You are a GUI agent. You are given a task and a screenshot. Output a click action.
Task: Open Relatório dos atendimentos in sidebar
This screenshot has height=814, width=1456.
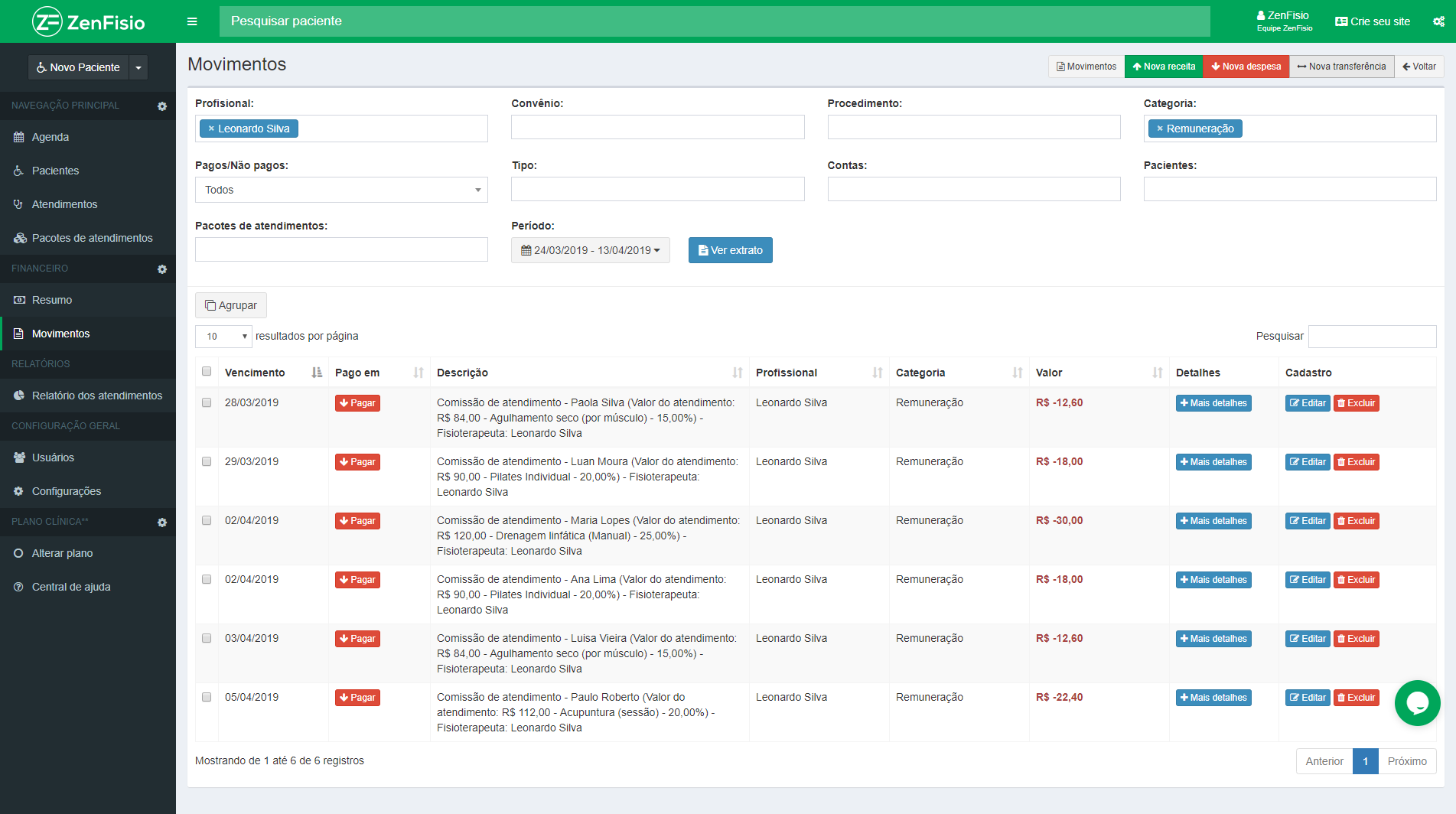pyautogui.click(x=88, y=396)
